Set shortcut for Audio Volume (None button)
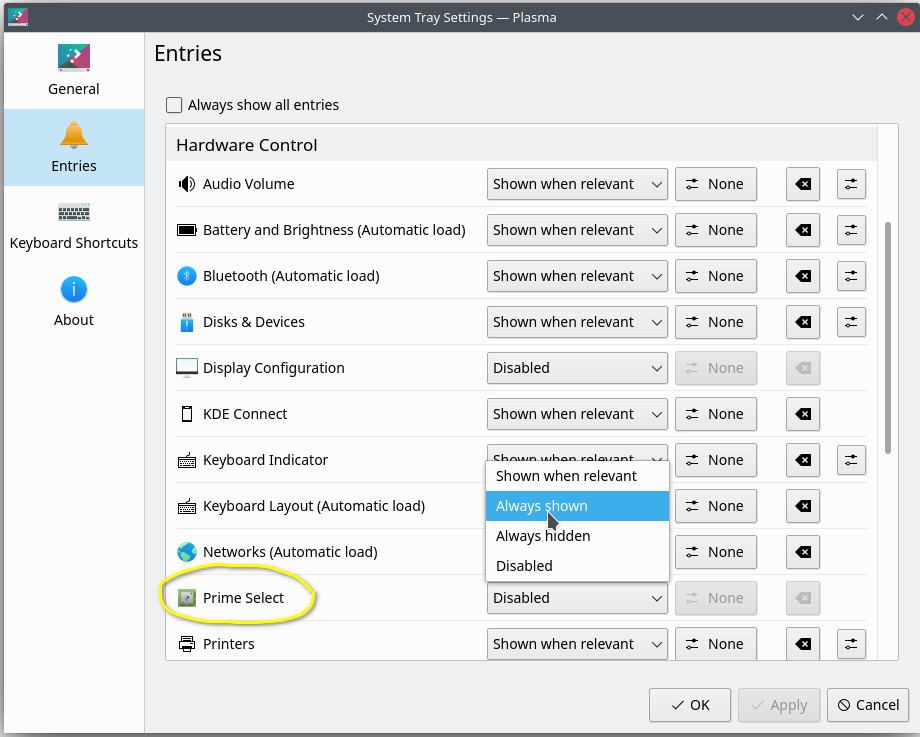Image resolution: width=920 pixels, height=737 pixels. [716, 184]
